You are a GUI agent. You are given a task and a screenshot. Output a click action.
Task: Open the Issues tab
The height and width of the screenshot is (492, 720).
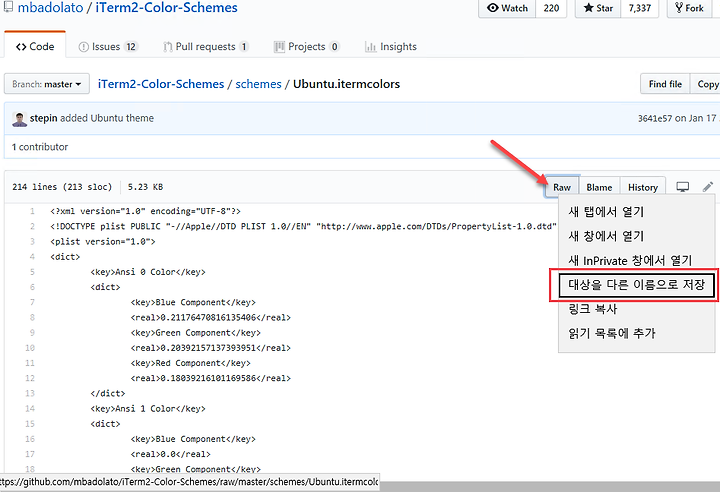point(108,46)
